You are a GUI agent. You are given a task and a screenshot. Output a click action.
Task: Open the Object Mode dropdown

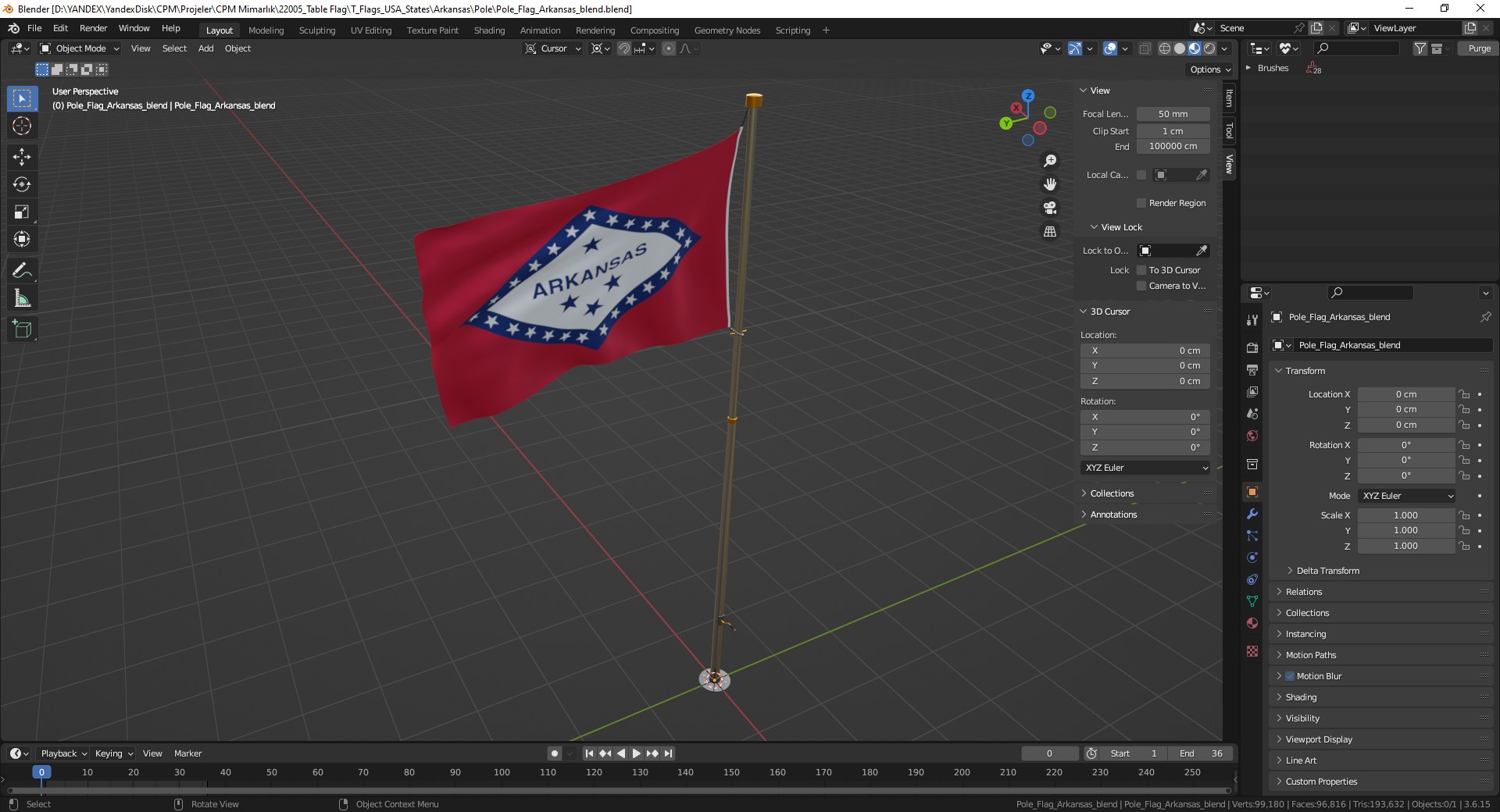[80, 48]
